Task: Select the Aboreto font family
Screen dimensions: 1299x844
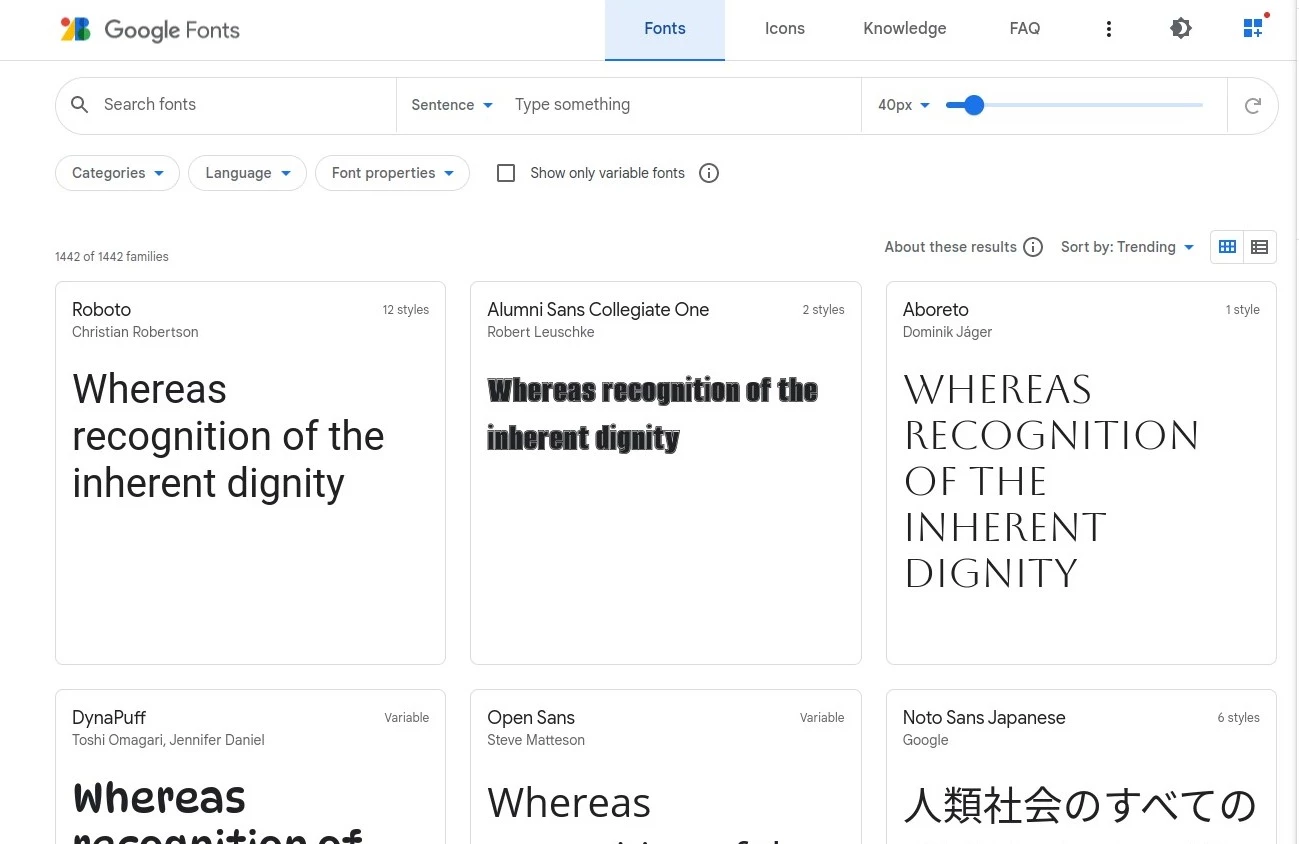Action: [x=1080, y=470]
